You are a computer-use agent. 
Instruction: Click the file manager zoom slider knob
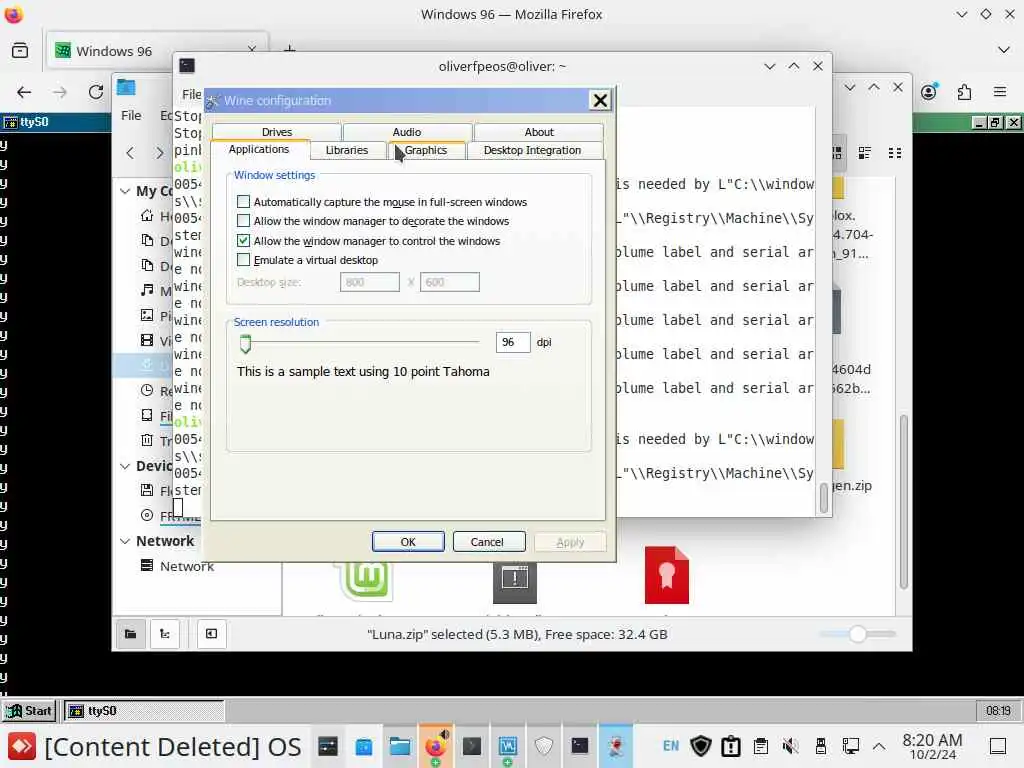point(857,634)
